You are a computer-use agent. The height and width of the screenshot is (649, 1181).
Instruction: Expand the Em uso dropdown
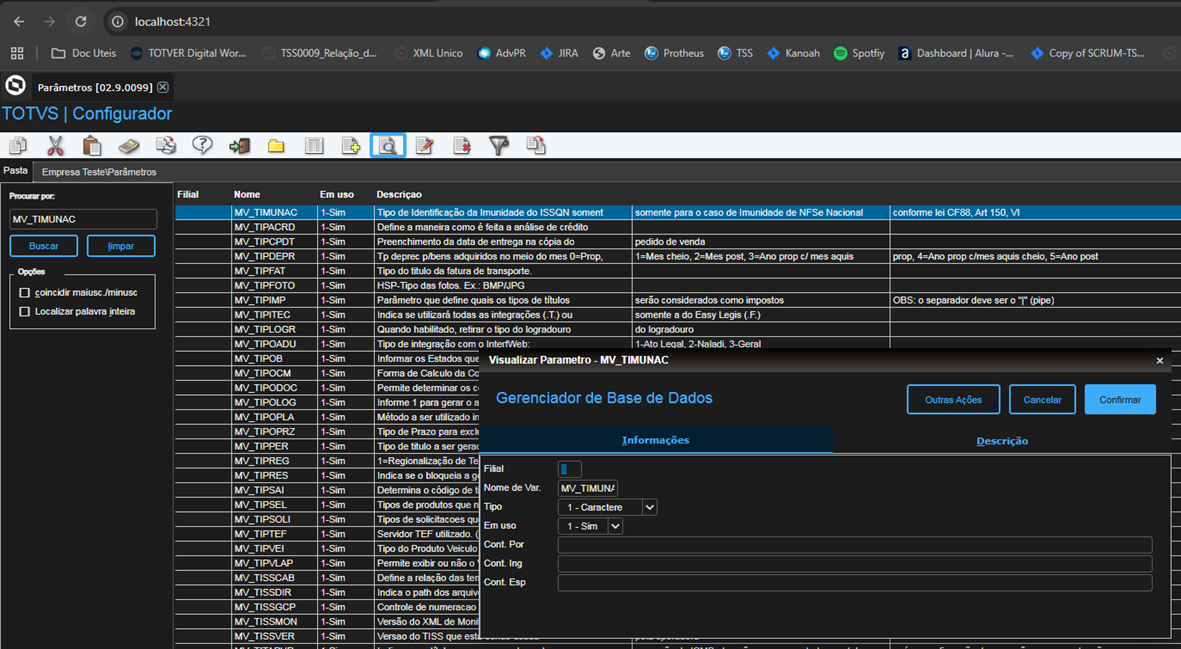615,526
